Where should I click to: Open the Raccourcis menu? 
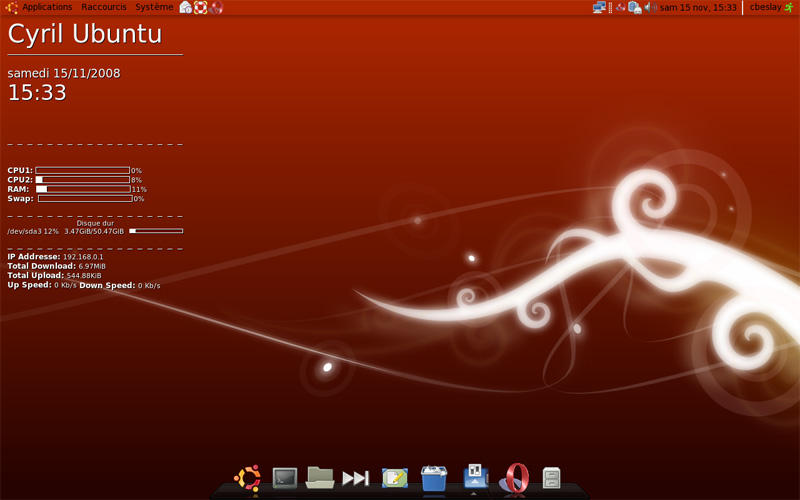(x=104, y=7)
